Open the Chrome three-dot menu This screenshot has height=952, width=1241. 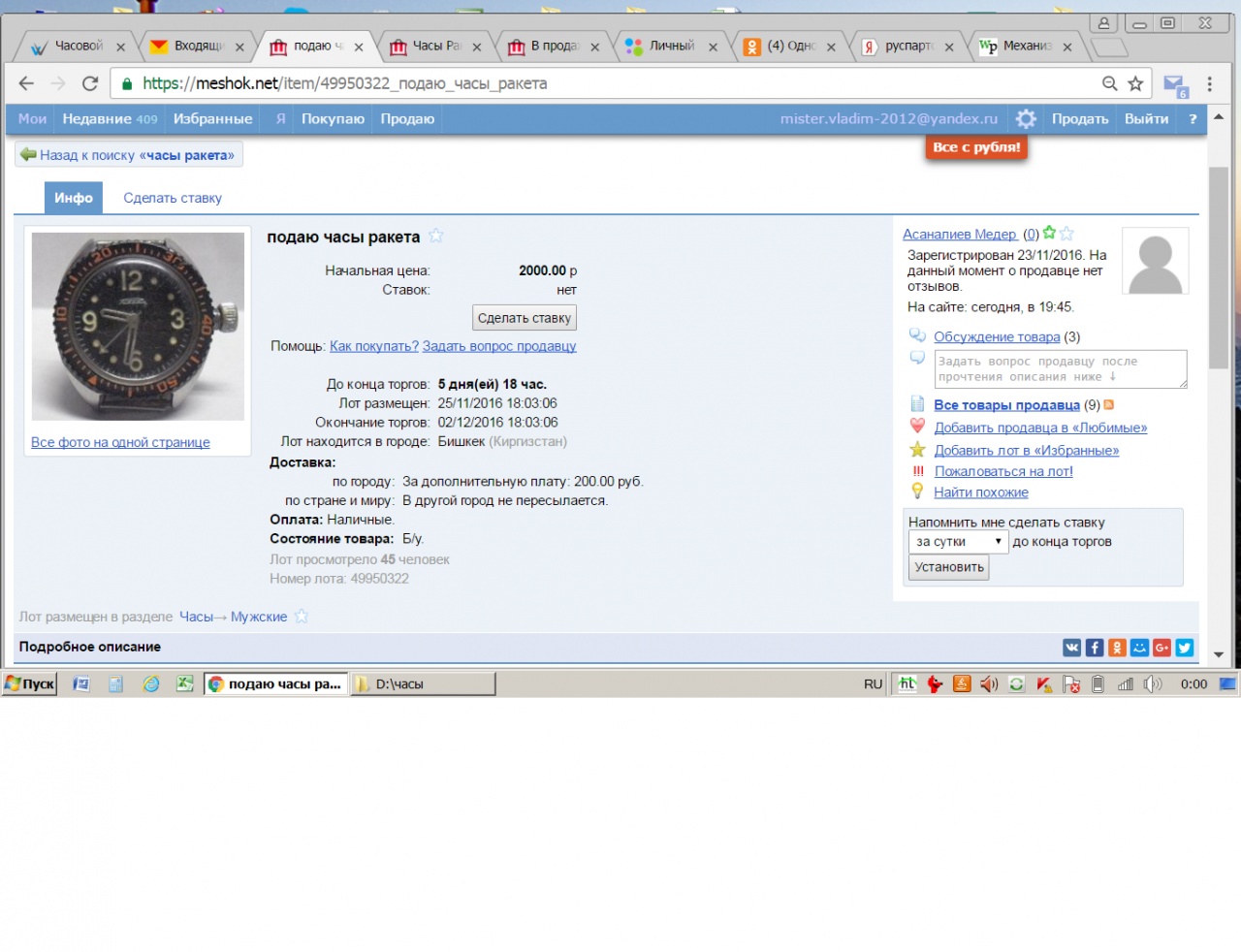click(1209, 83)
